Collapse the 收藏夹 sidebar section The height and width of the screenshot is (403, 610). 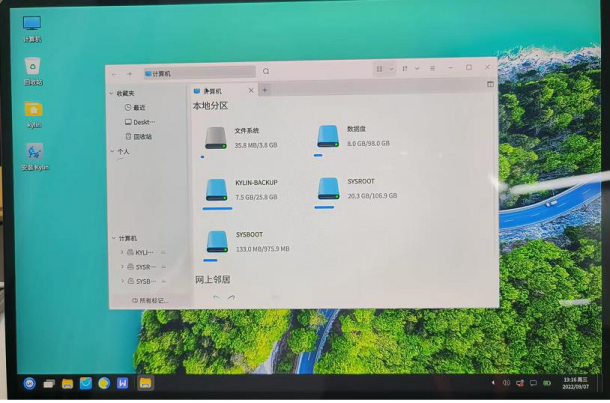point(112,93)
